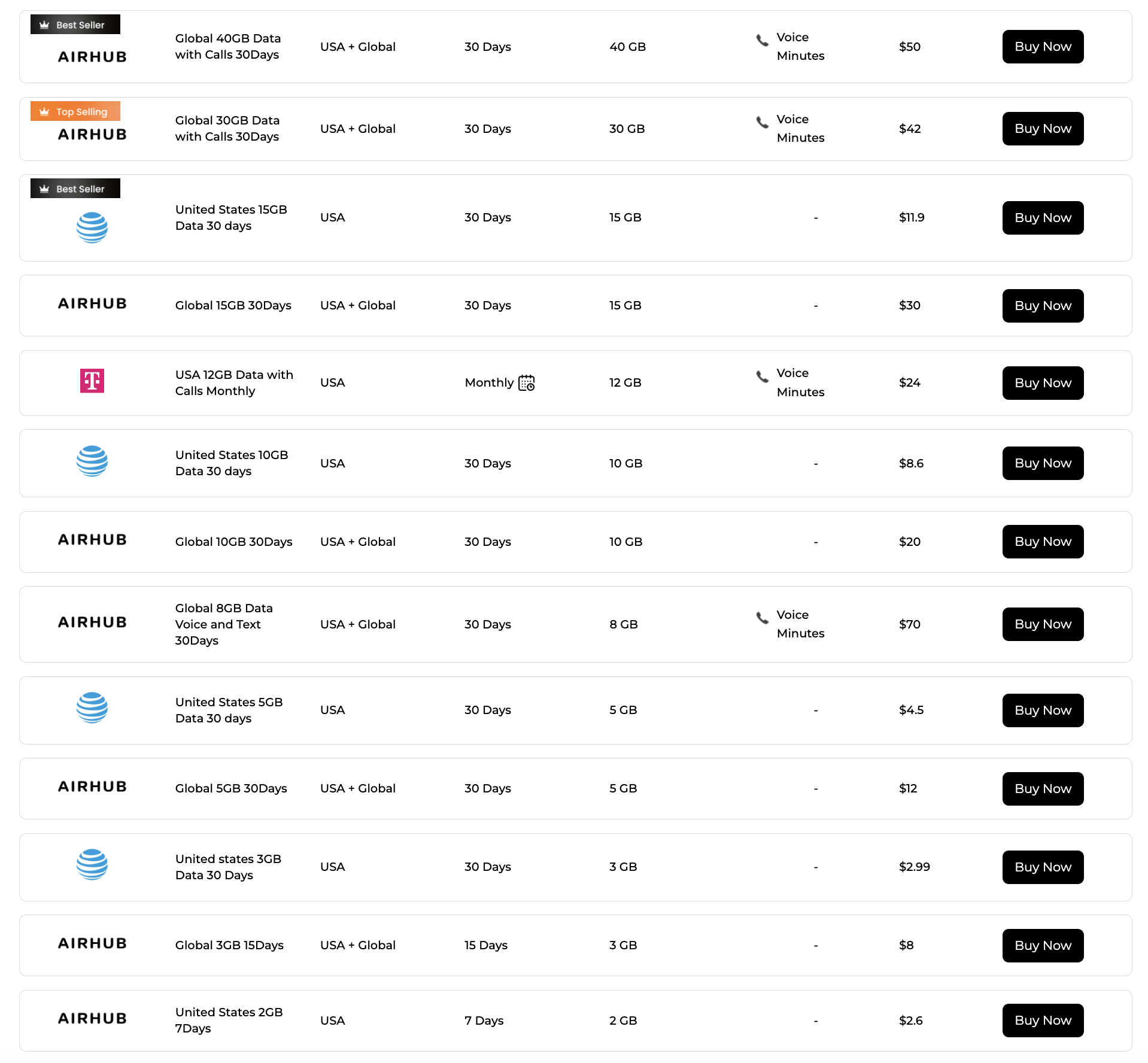Buy the $50 Global 40GB plan

(1043, 47)
